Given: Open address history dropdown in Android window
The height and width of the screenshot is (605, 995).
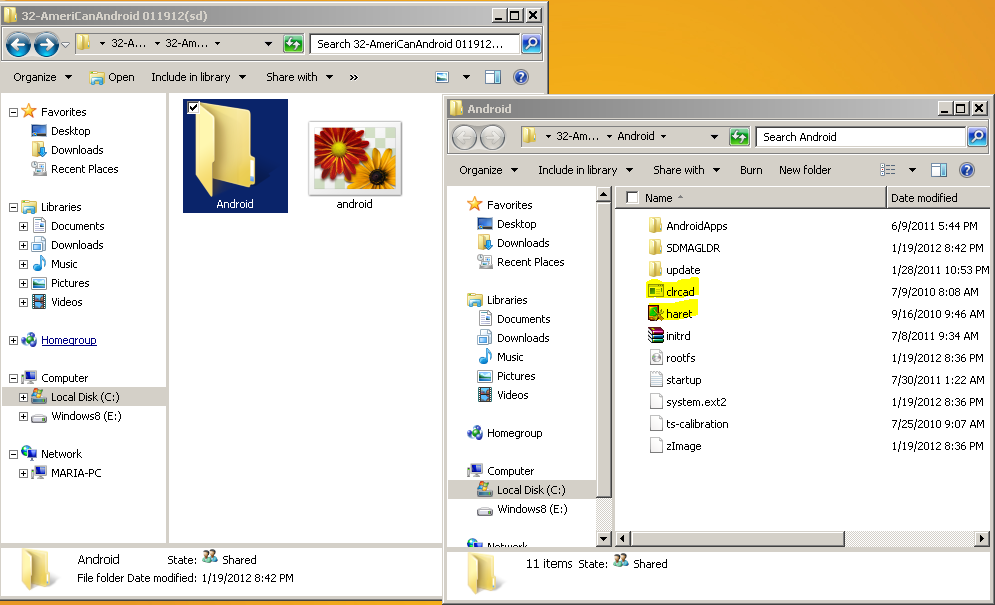Looking at the screenshot, I should pyautogui.click(x=714, y=136).
